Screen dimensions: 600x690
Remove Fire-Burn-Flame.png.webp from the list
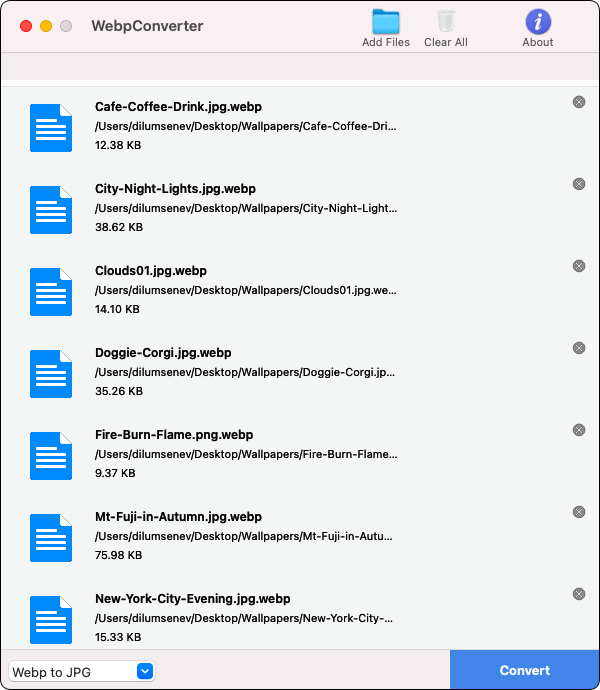click(579, 430)
